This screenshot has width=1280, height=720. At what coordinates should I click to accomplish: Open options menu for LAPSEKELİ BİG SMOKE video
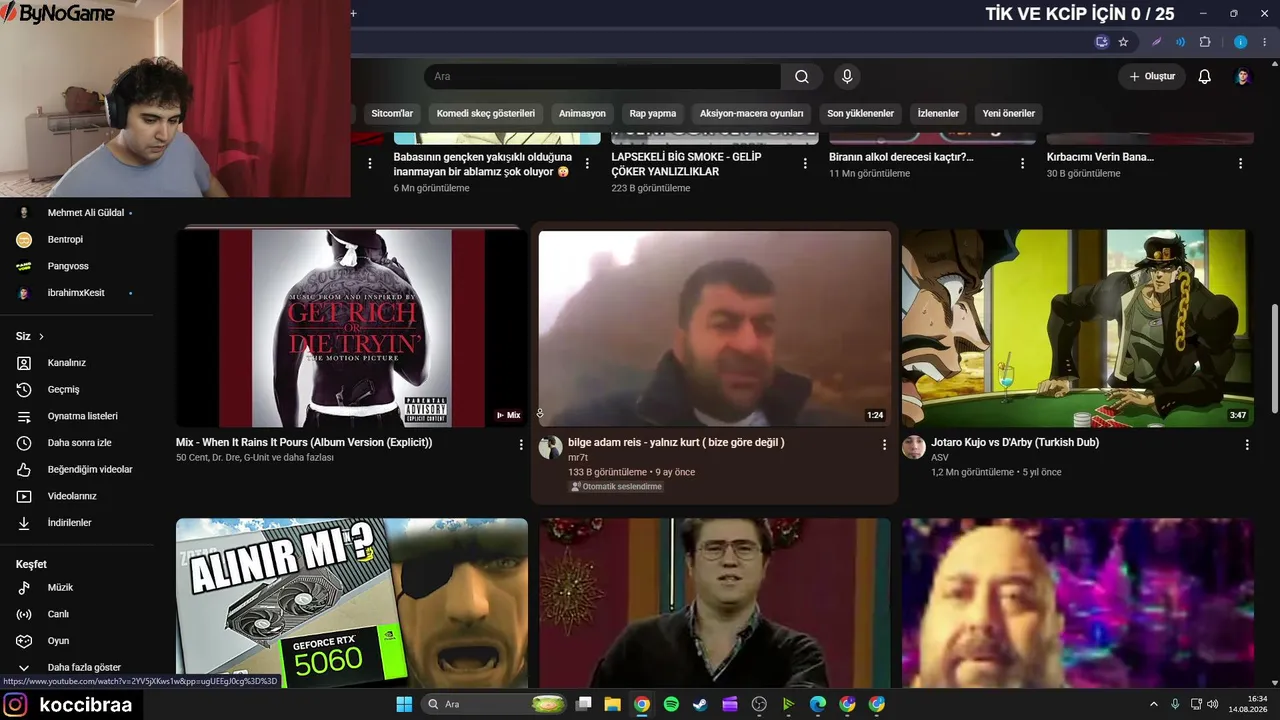click(x=805, y=164)
